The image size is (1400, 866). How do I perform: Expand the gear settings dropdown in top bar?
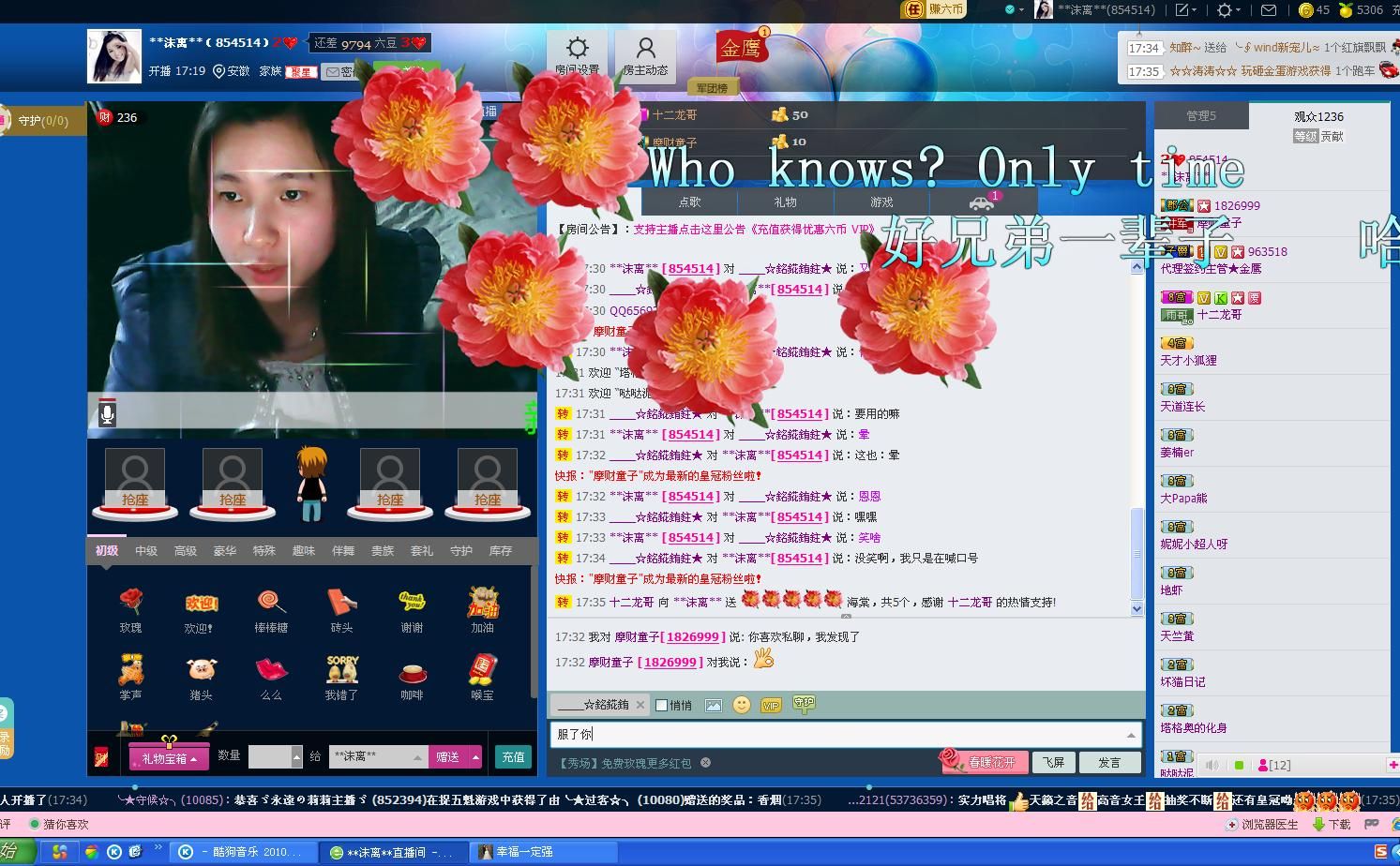tap(1228, 10)
